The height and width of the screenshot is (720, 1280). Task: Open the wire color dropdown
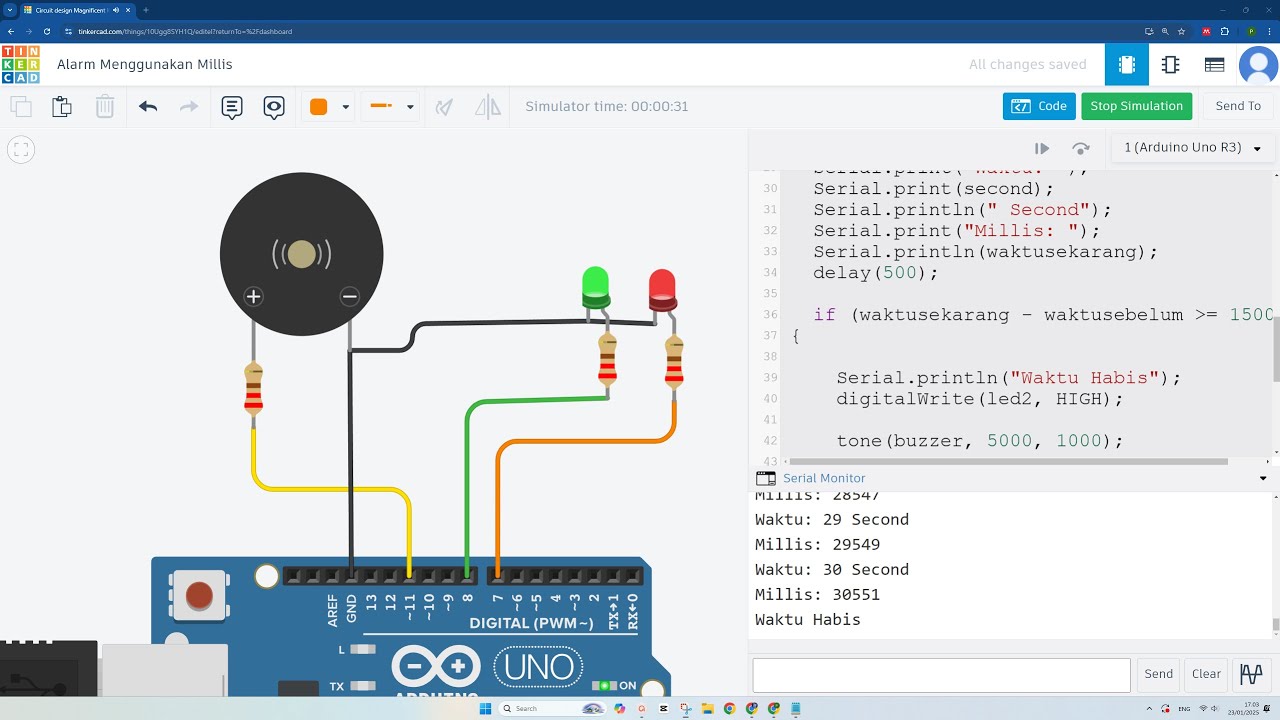(346, 107)
